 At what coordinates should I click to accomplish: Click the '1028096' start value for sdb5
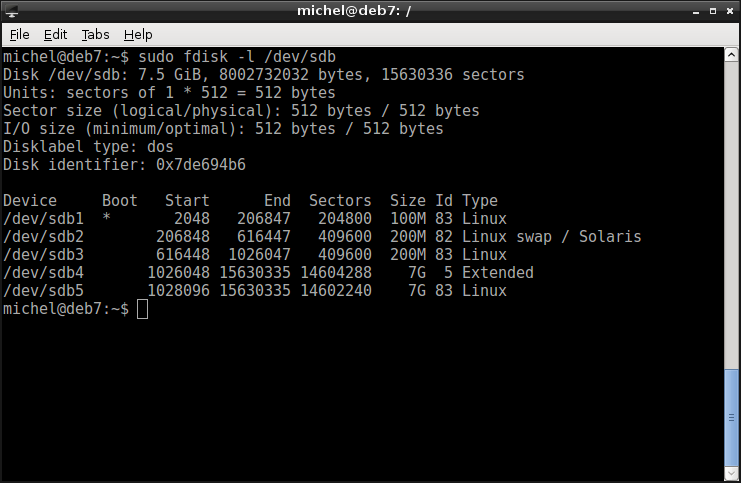pos(179,290)
